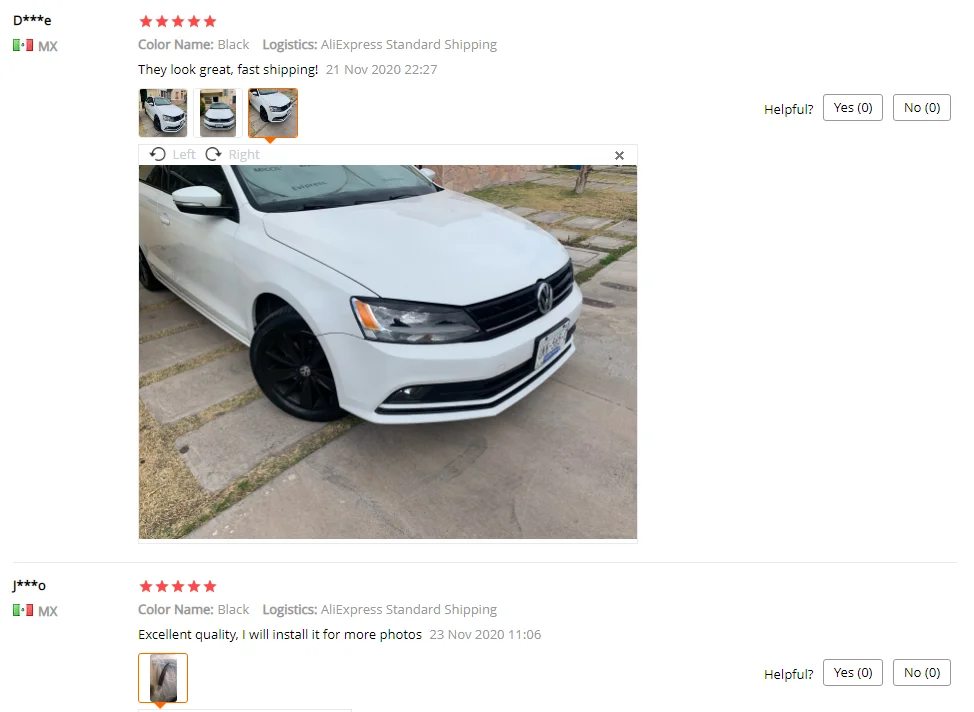The width and height of the screenshot is (974, 712).
Task: Open second car thumbnail in D***e's review
Action: point(218,112)
